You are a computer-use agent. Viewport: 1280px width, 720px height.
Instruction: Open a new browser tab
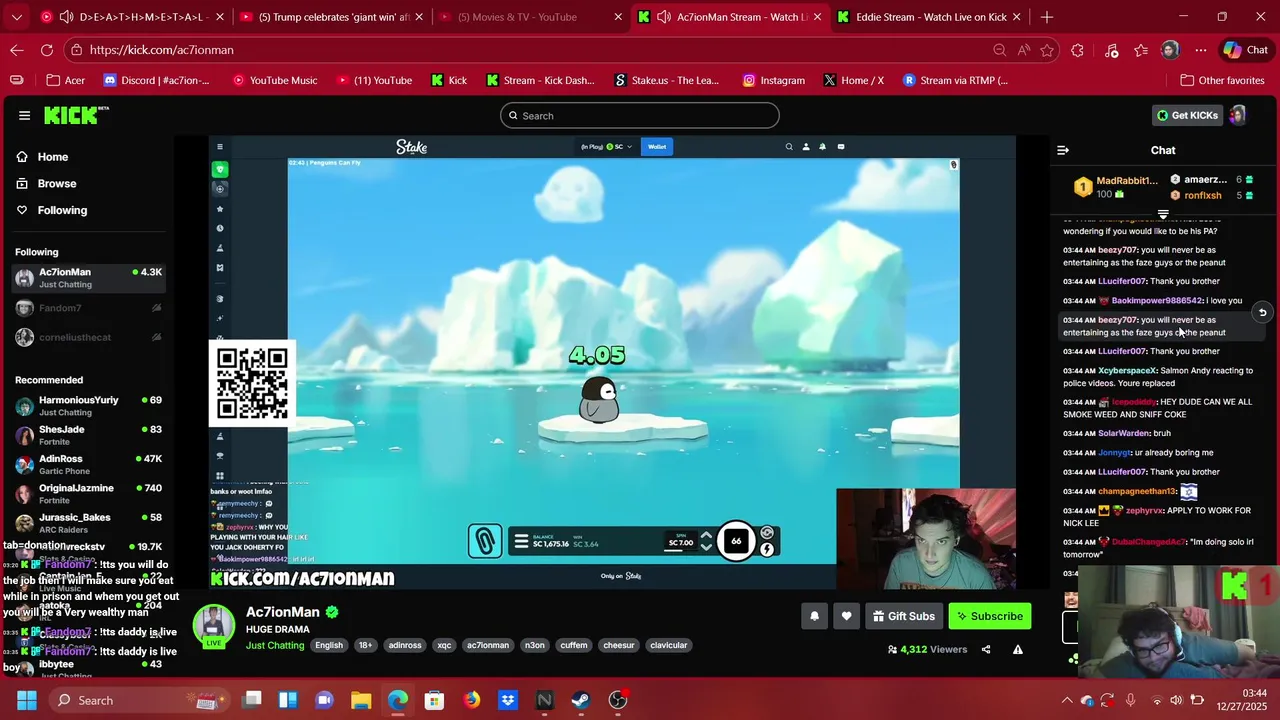pyautogui.click(x=1047, y=17)
